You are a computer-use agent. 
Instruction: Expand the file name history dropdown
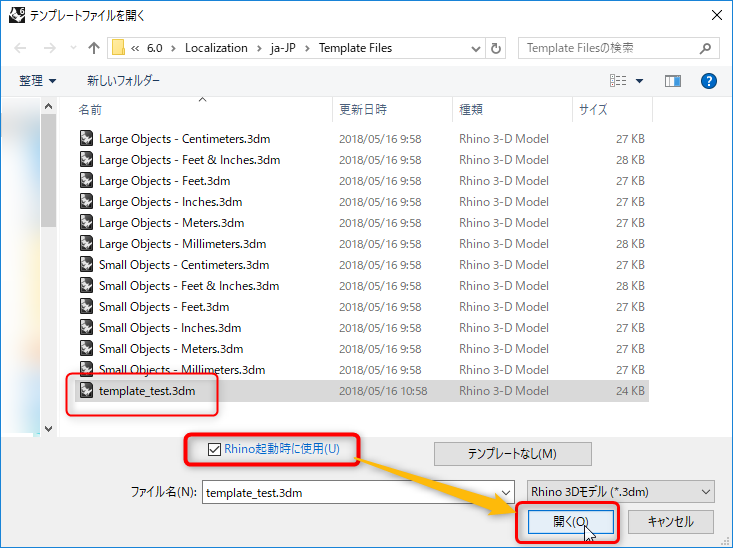pos(507,492)
